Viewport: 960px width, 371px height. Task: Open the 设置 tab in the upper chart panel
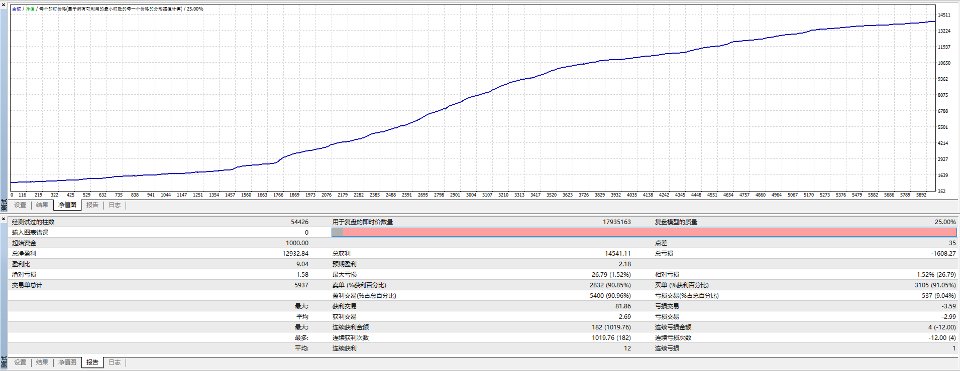coord(20,205)
